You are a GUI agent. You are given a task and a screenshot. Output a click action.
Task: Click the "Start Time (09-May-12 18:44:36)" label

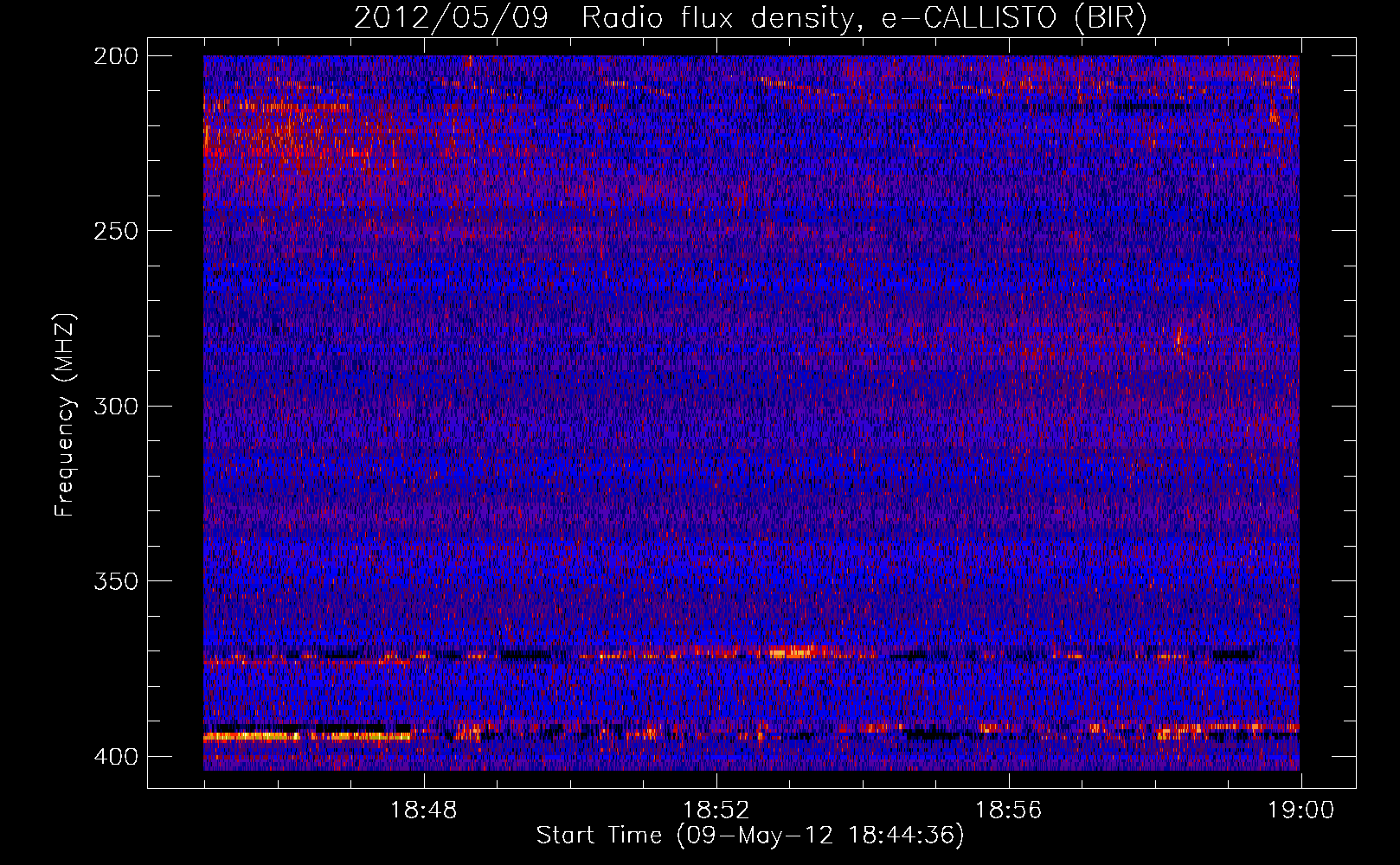coord(750,836)
